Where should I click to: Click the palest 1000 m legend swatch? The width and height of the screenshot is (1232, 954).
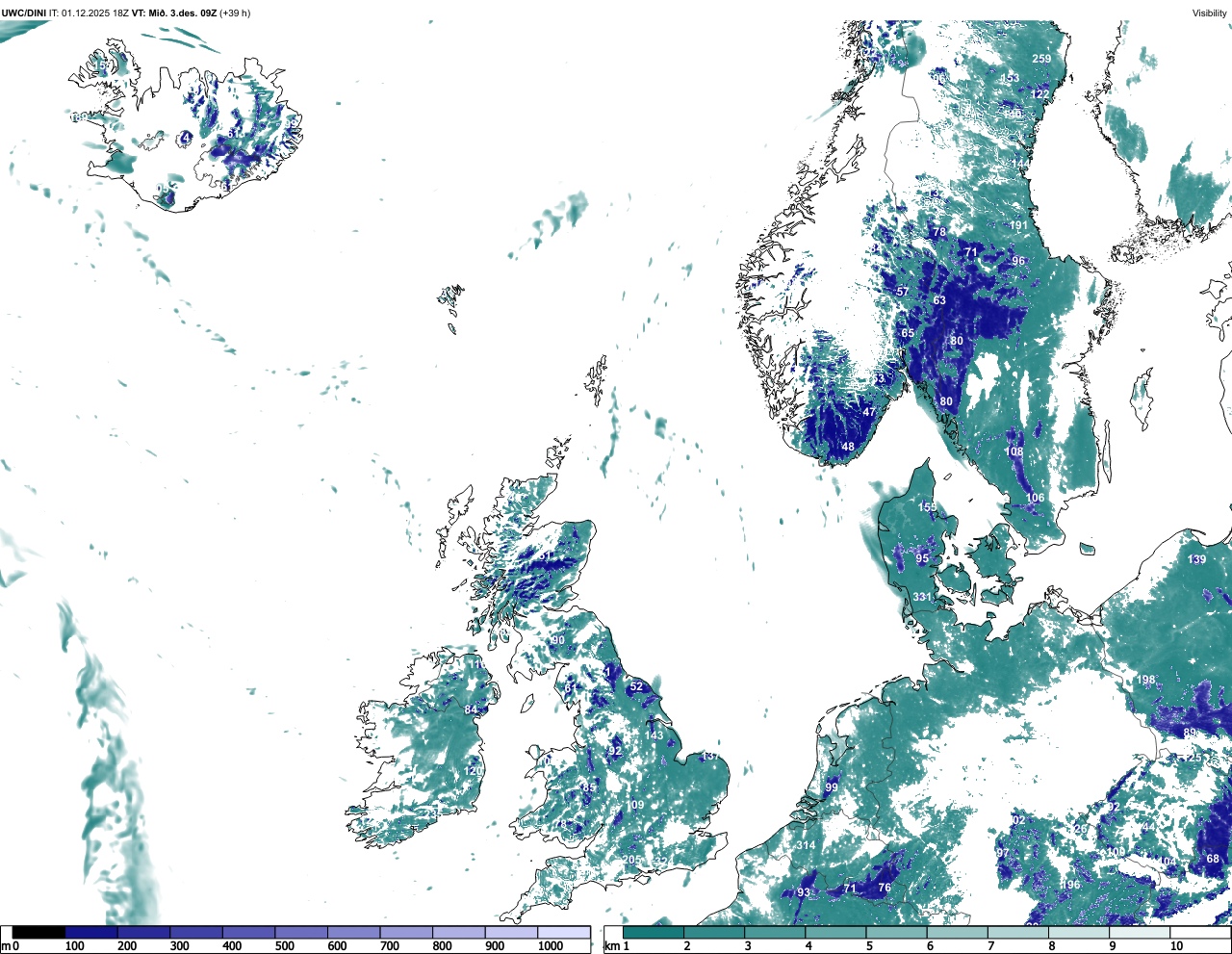point(564,932)
